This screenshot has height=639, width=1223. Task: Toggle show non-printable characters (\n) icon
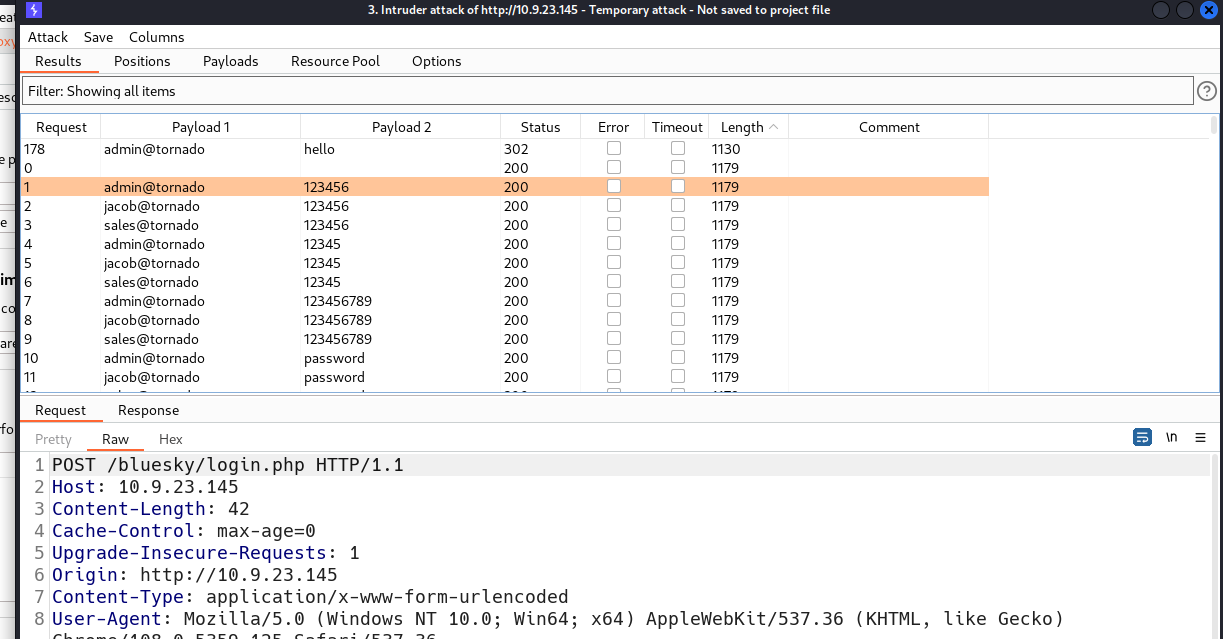[x=1171, y=438]
